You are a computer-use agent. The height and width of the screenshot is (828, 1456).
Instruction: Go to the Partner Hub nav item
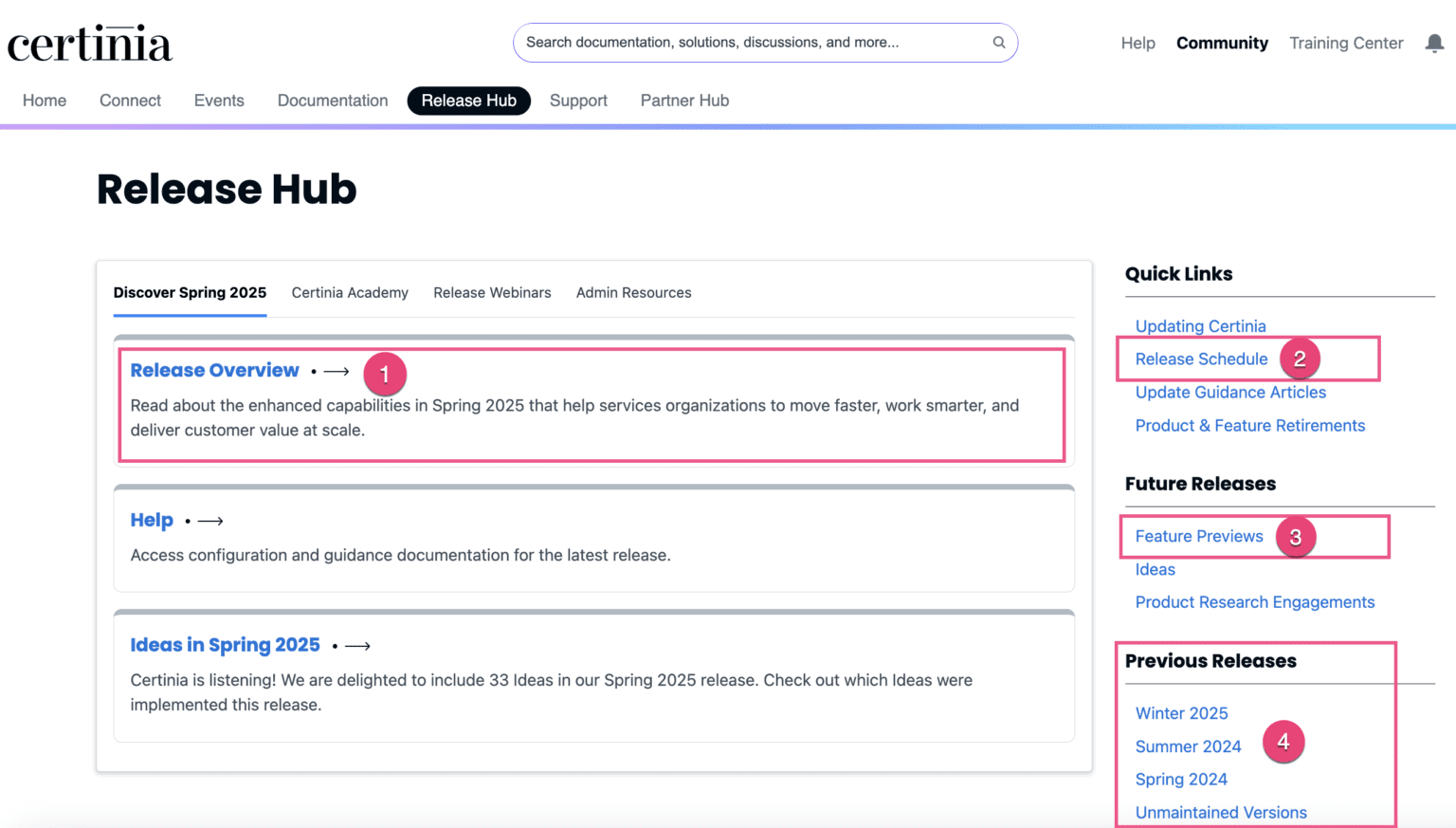coord(684,101)
